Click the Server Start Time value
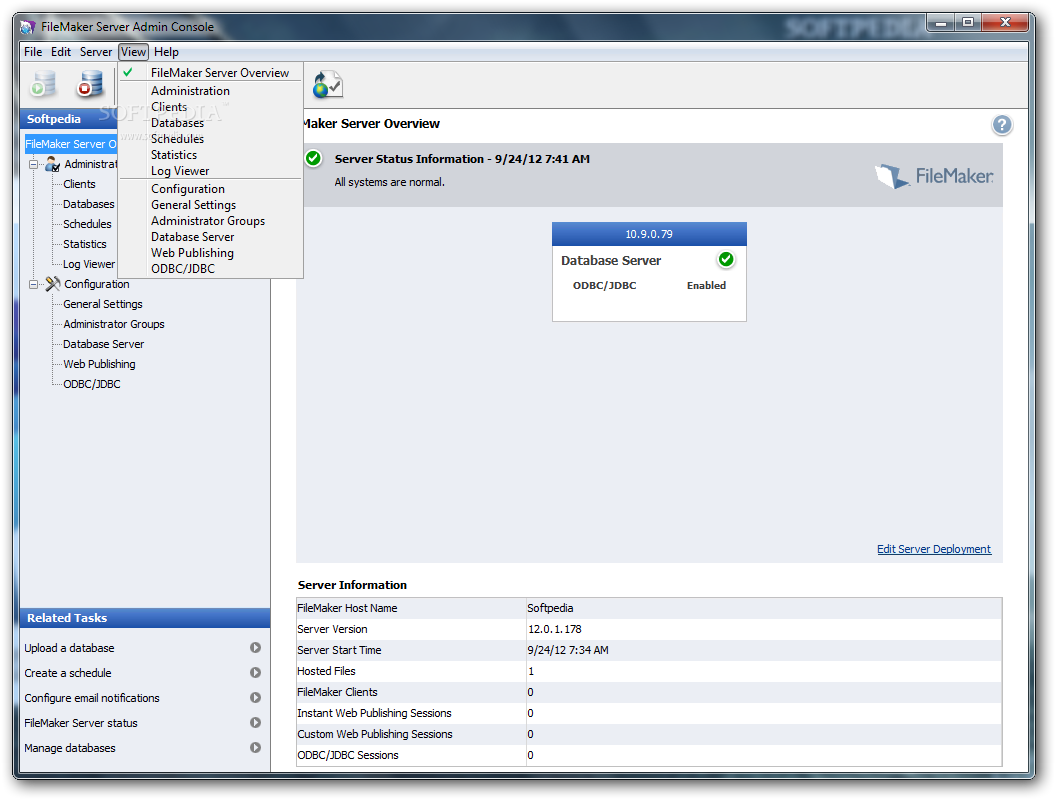Screen dimensions: 1056x800 (568, 650)
